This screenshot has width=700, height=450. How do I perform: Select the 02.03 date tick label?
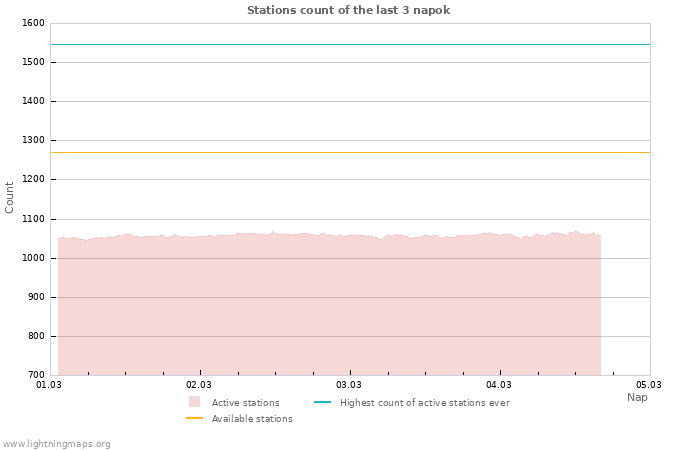pos(199,384)
